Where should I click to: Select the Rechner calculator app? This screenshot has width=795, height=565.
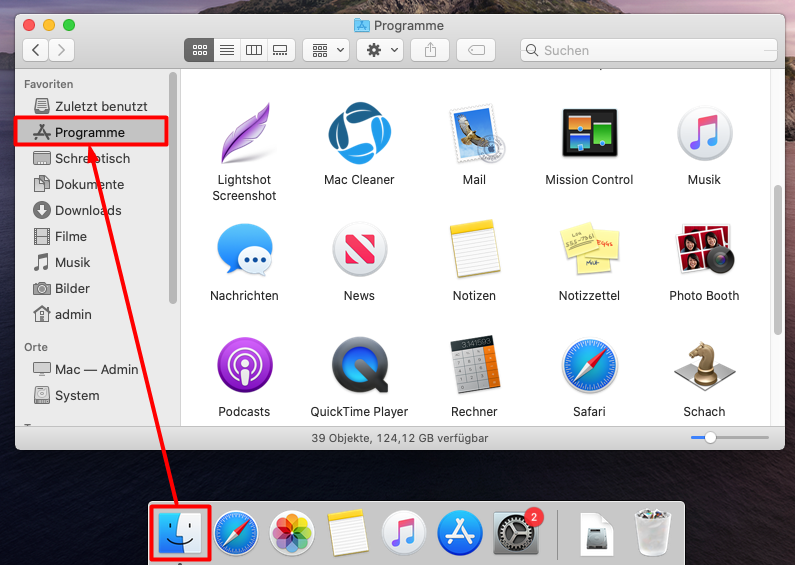(475, 364)
